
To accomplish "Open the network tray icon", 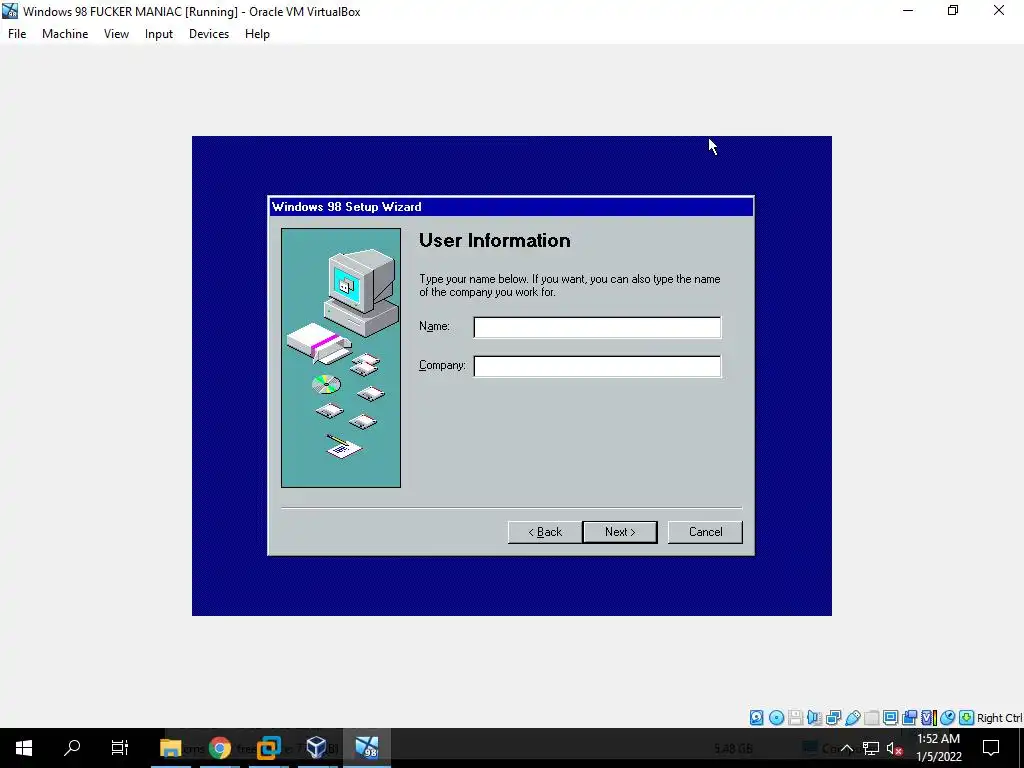I will (871, 748).
